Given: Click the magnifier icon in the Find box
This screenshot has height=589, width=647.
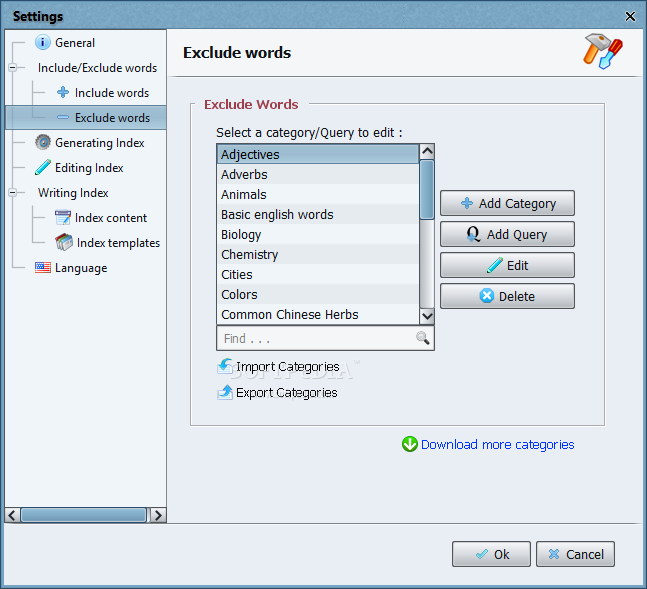Looking at the screenshot, I should 423,338.
